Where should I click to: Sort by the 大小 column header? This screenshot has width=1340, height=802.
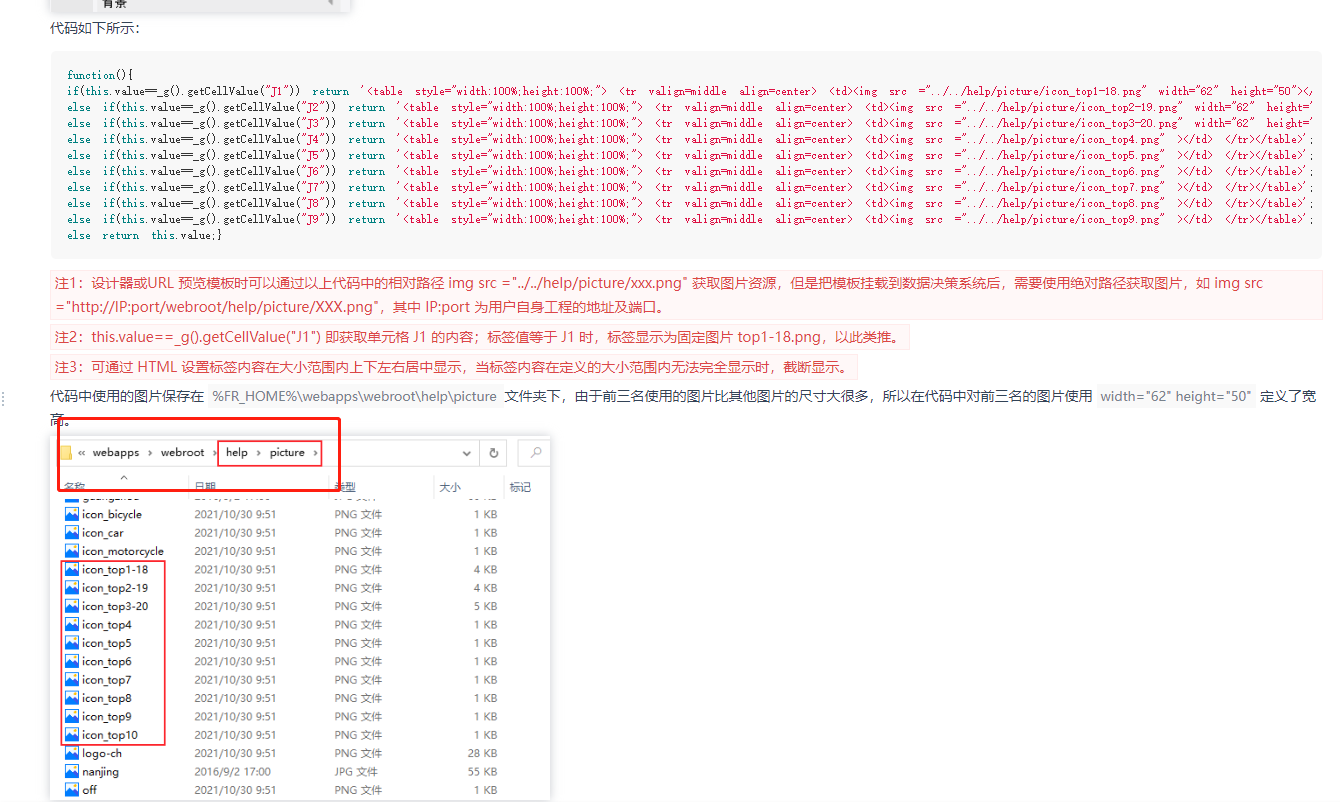(x=450, y=487)
